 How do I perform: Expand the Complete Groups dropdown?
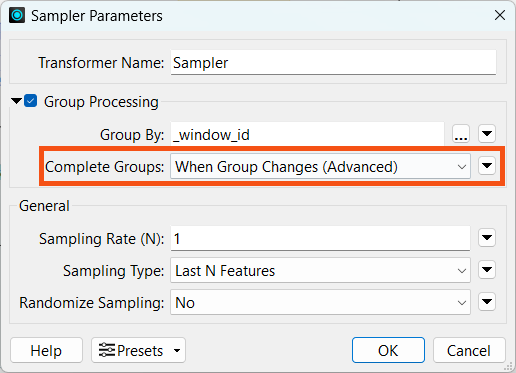click(320, 166)
